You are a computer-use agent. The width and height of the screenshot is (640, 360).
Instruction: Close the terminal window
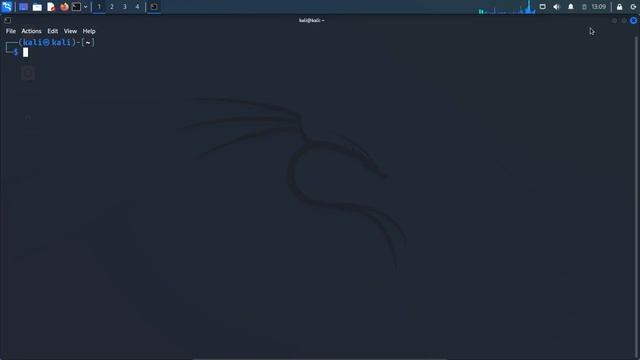point(633,20)
